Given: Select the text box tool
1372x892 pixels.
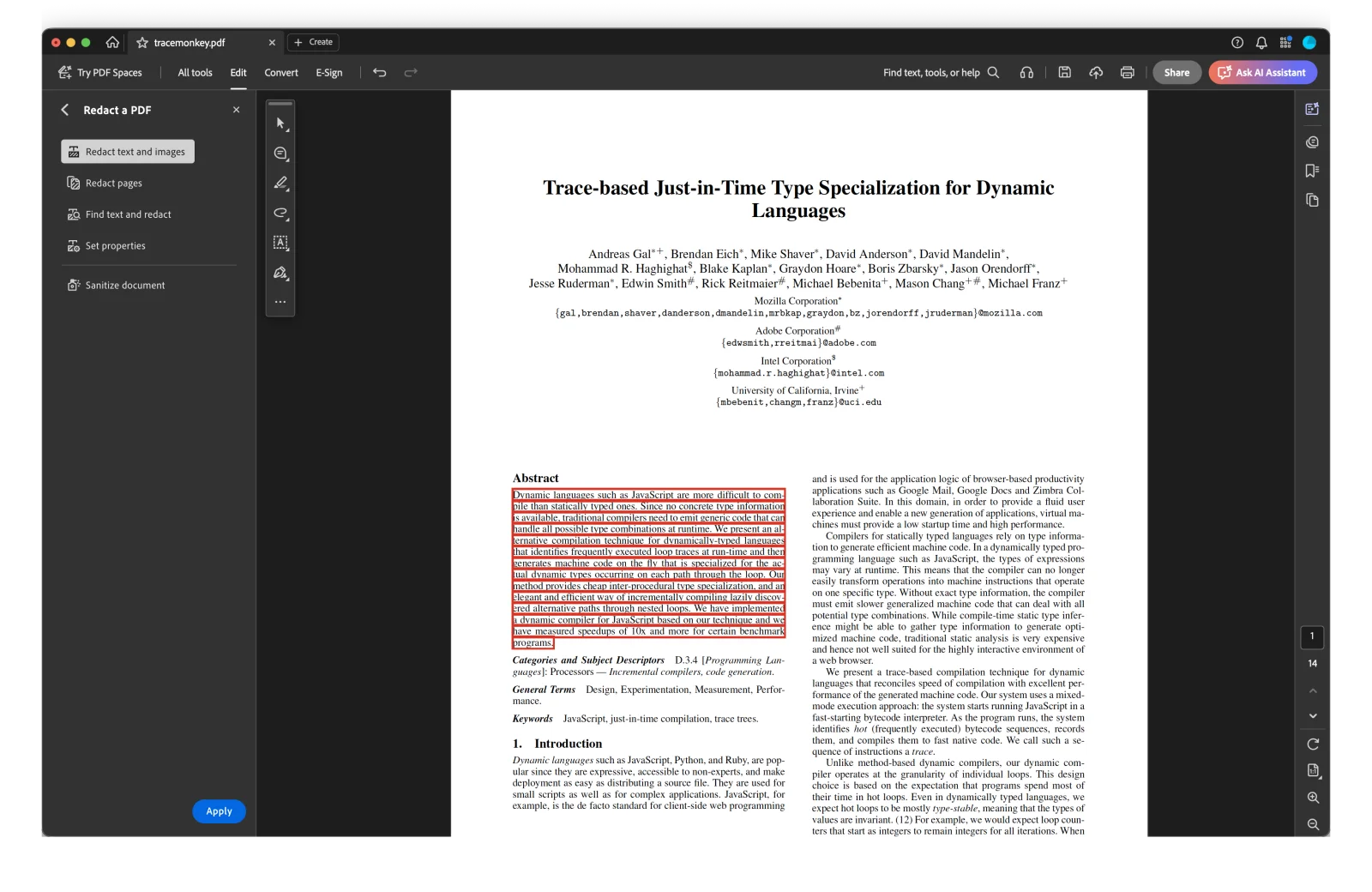Looking at the screenshot, I should pyautogui.click(x=280, y=243).
